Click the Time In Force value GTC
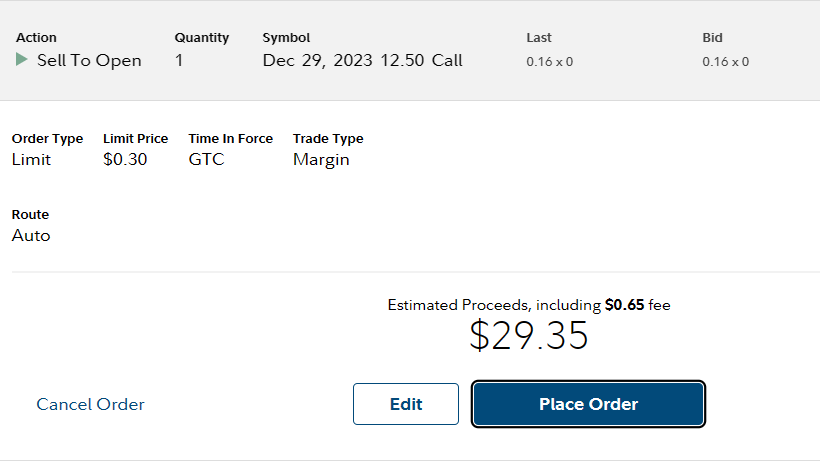This screenshot has height=462, width=820. 207,159
